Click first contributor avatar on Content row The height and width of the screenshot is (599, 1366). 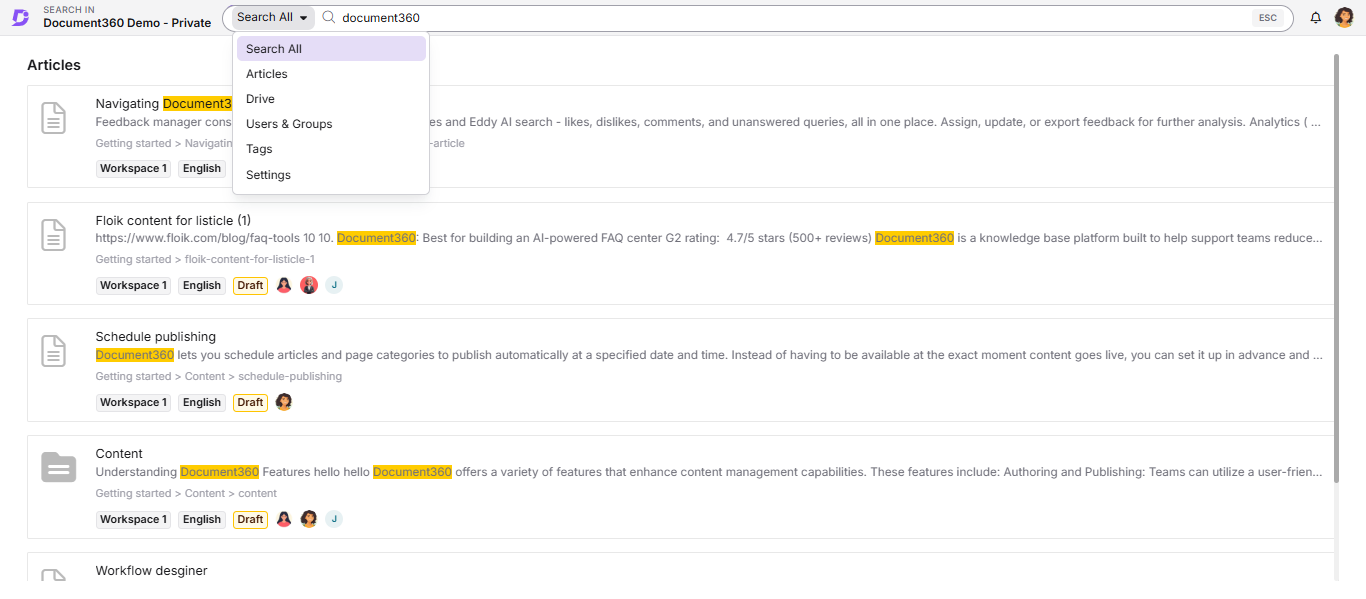coord(284,519)
